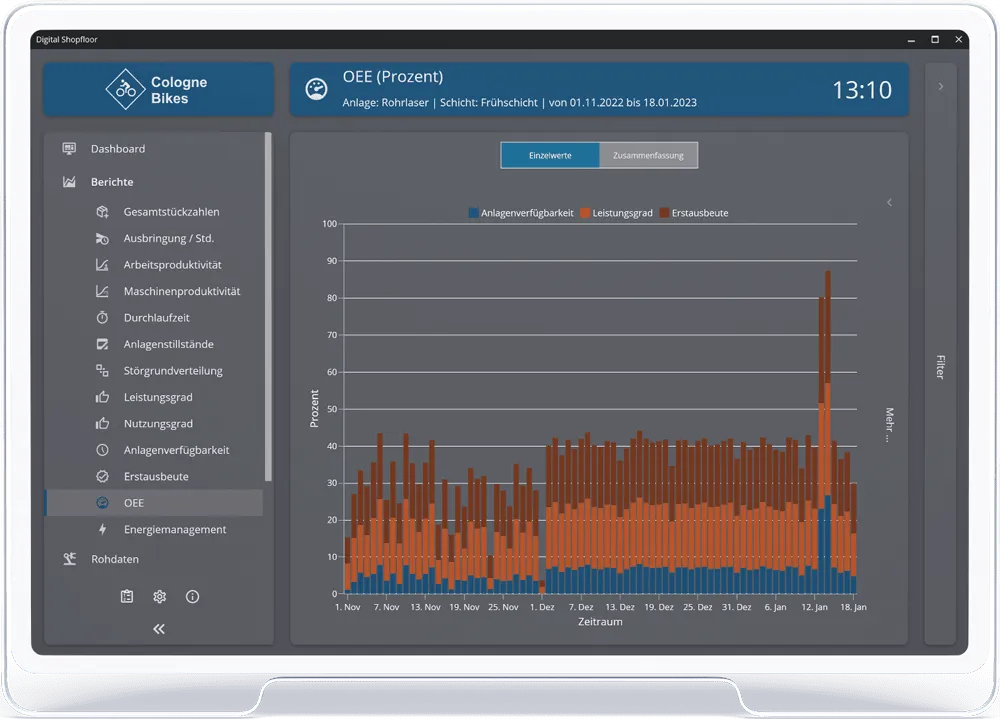
Task: Open the clipboard icon at sidebar bottom
Action: pos(127,597)
